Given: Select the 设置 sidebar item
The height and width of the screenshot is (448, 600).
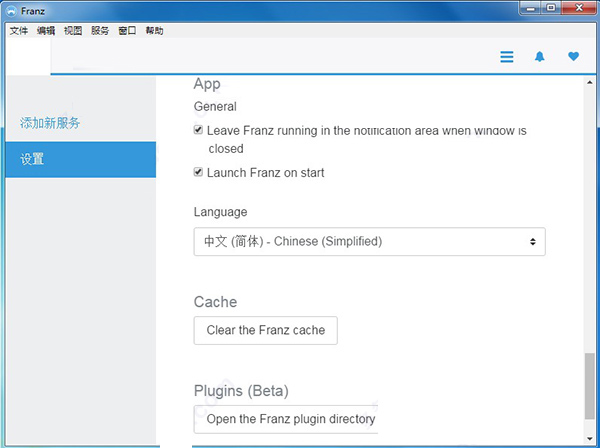Looking at the screenshot, I should 81,159.
